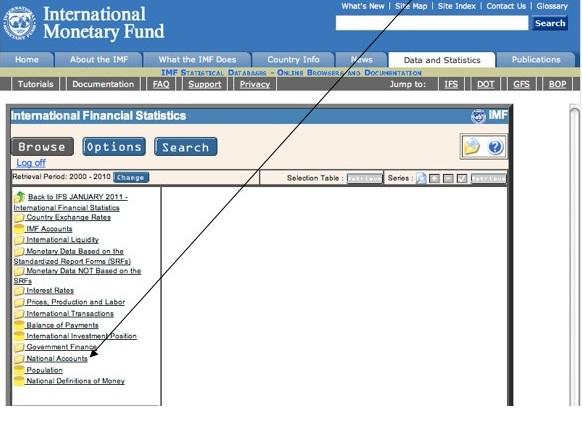Screen dimensions: 583x442
Task: Expand the National Accounts folder
Action: [19, 359]
